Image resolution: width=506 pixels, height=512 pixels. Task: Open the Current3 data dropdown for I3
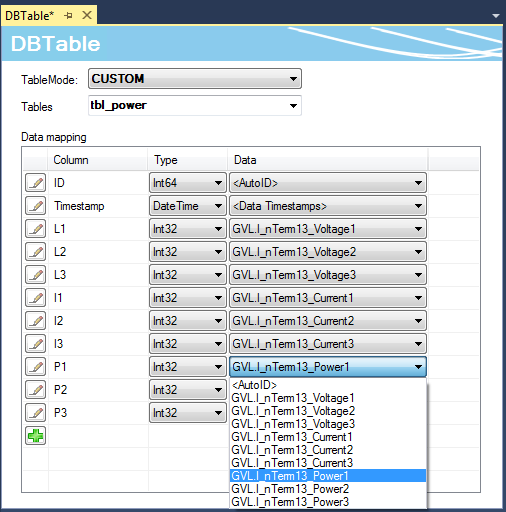coord(328,344)
